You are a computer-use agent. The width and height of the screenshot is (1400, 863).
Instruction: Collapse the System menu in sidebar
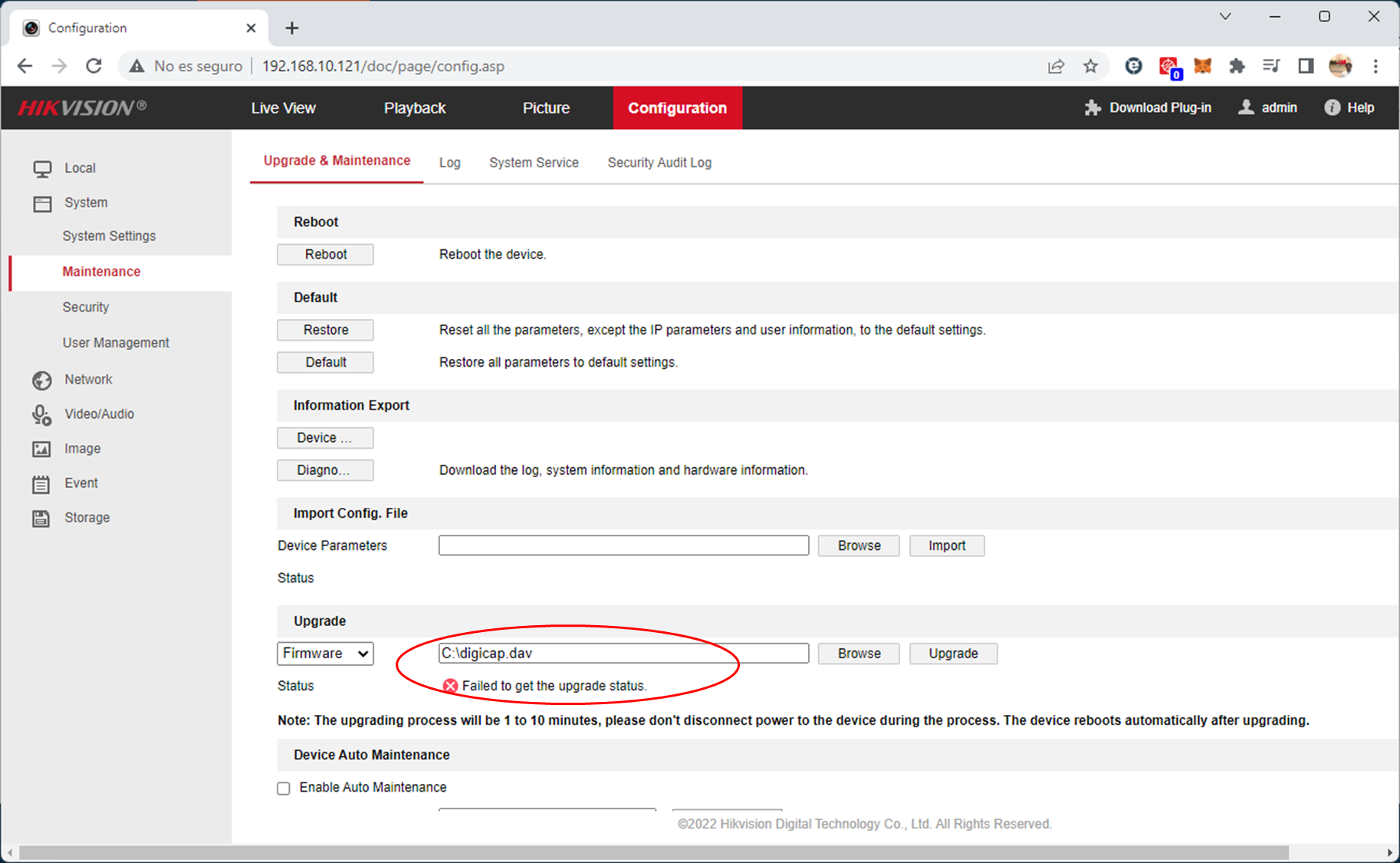pyautogui.click(x=85, y=203)
